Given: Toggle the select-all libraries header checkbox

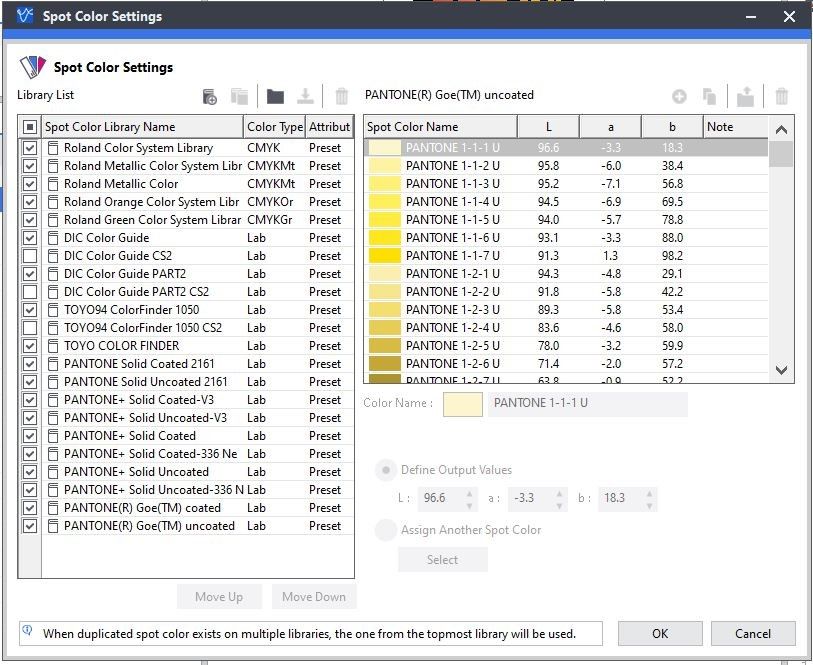Looking at the screenshot, I should click(30, 127).
